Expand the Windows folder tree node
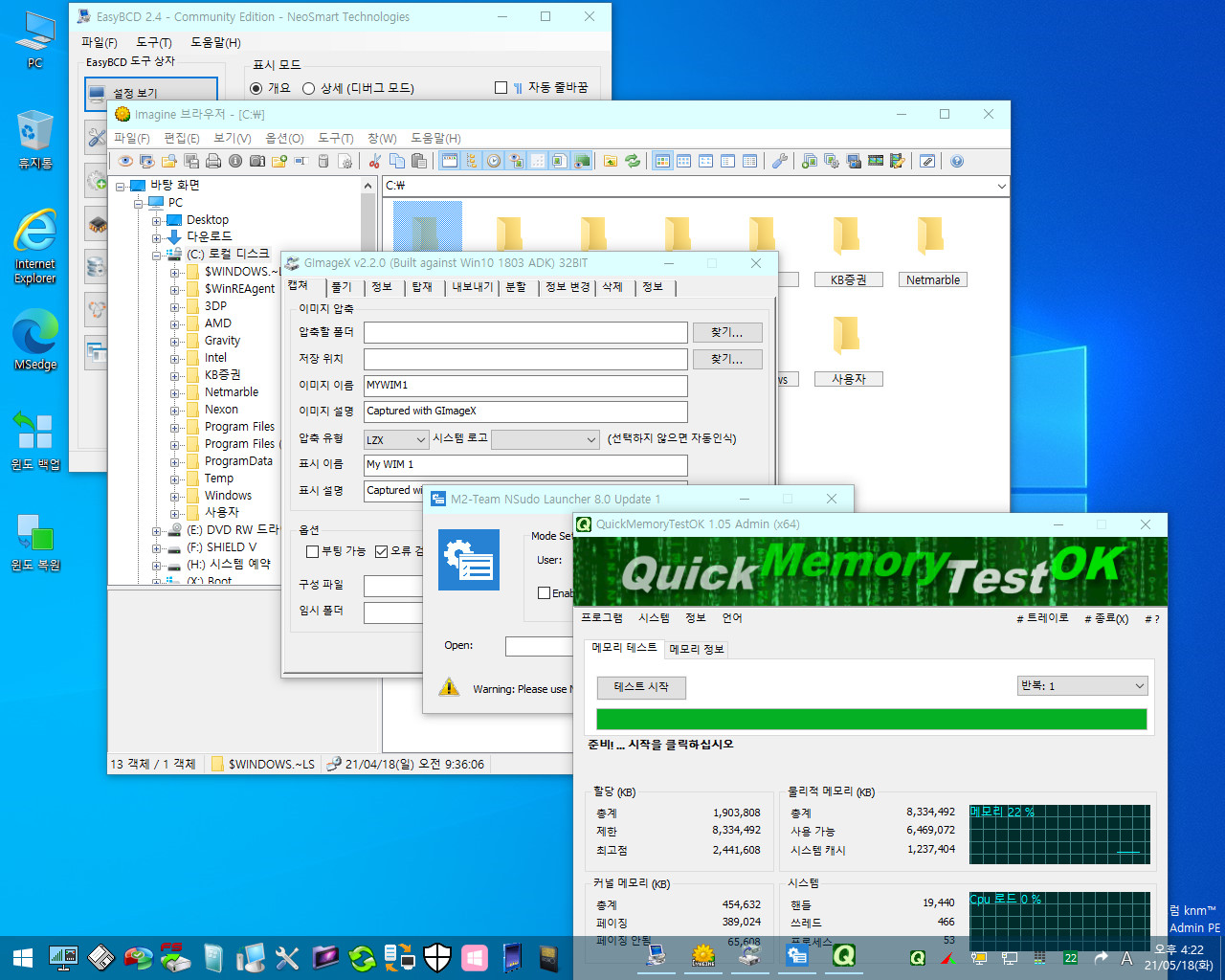The width and height of the screenshot is (1225, 980). [x=175, y=496]
